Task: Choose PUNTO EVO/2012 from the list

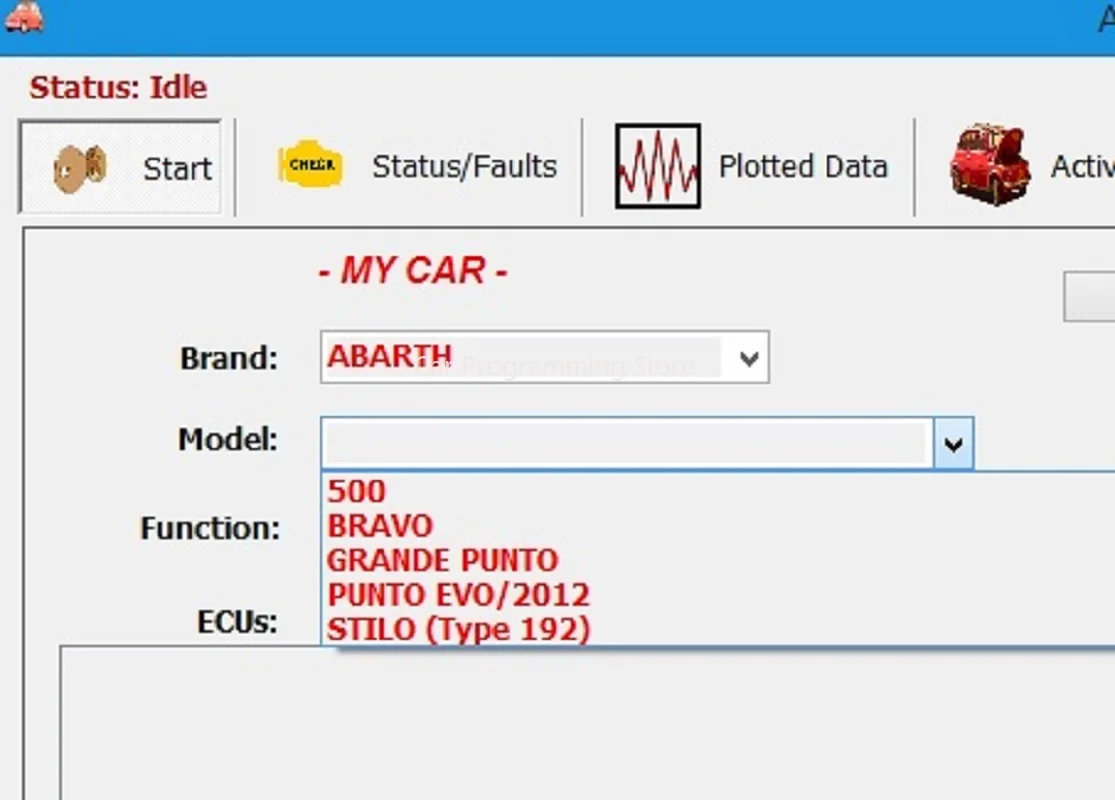Action: [458, 594]
